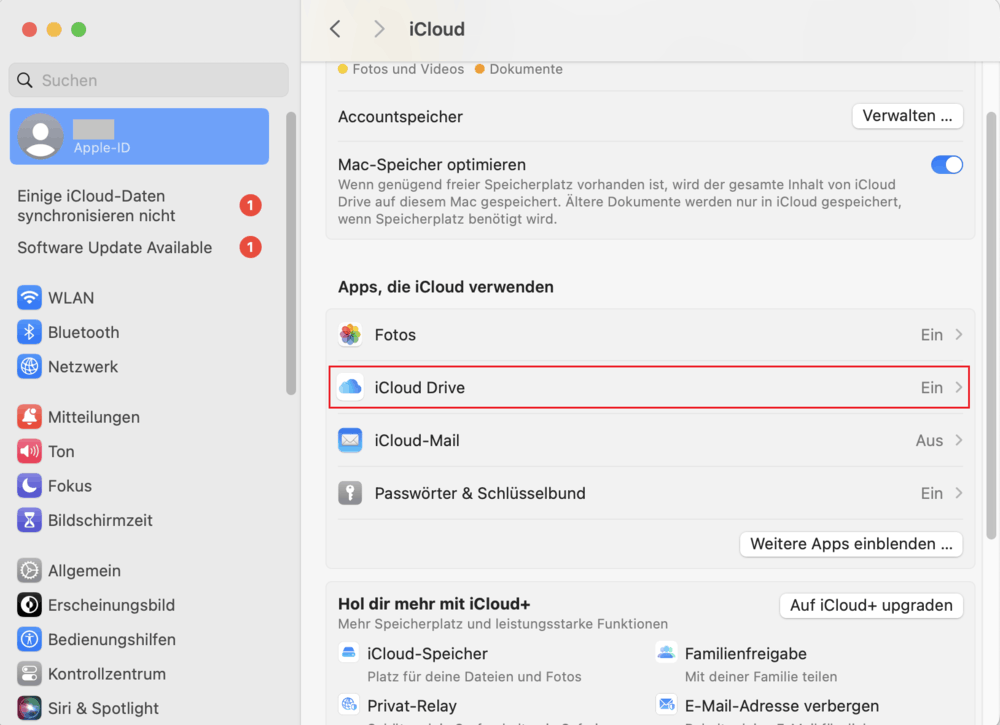Viewport: 1000px width, 725px height.
Task: Click the E-Mail-Adresse verbergen icon
Action: point(666,705)
